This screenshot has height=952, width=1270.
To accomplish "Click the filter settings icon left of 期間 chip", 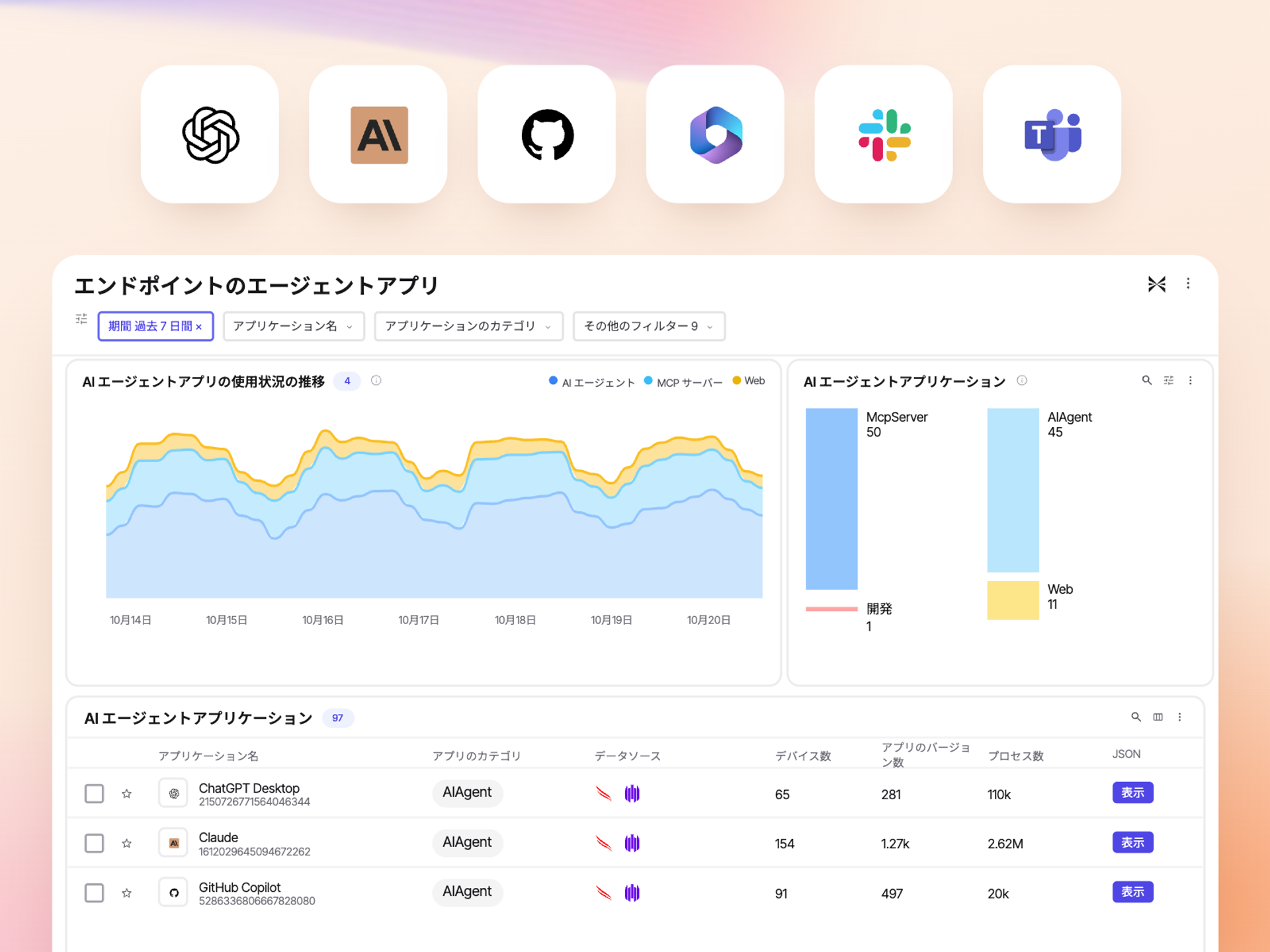I will pyautogui.click(x=81, y=319).
